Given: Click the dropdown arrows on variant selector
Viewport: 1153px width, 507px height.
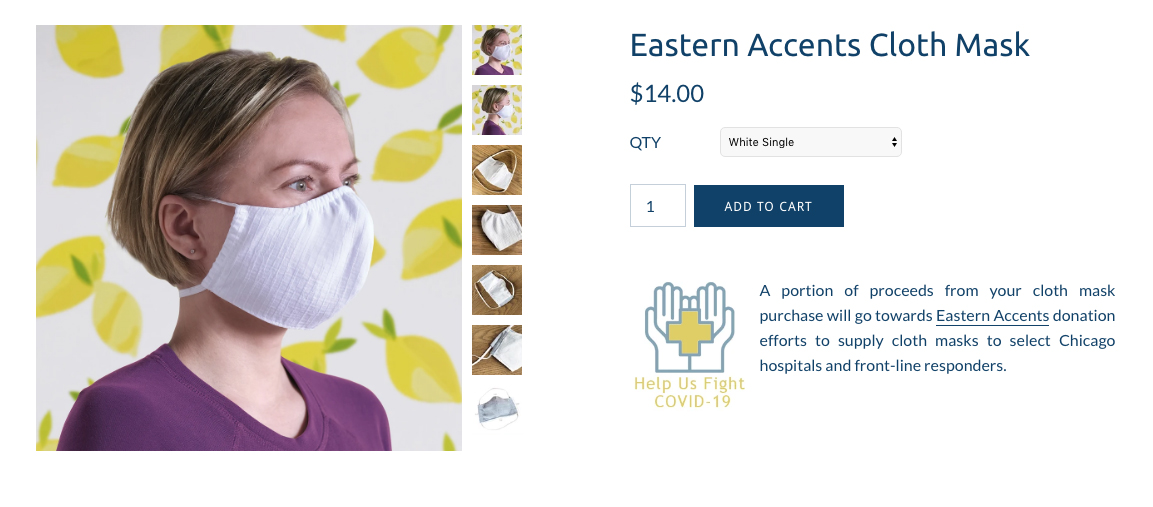Looking at the screenshot, I should pos(894,142).
